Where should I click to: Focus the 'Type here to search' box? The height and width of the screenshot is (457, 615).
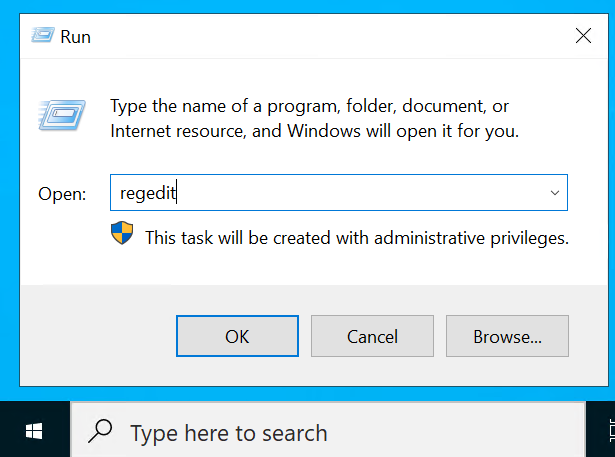tap(300, 432)
